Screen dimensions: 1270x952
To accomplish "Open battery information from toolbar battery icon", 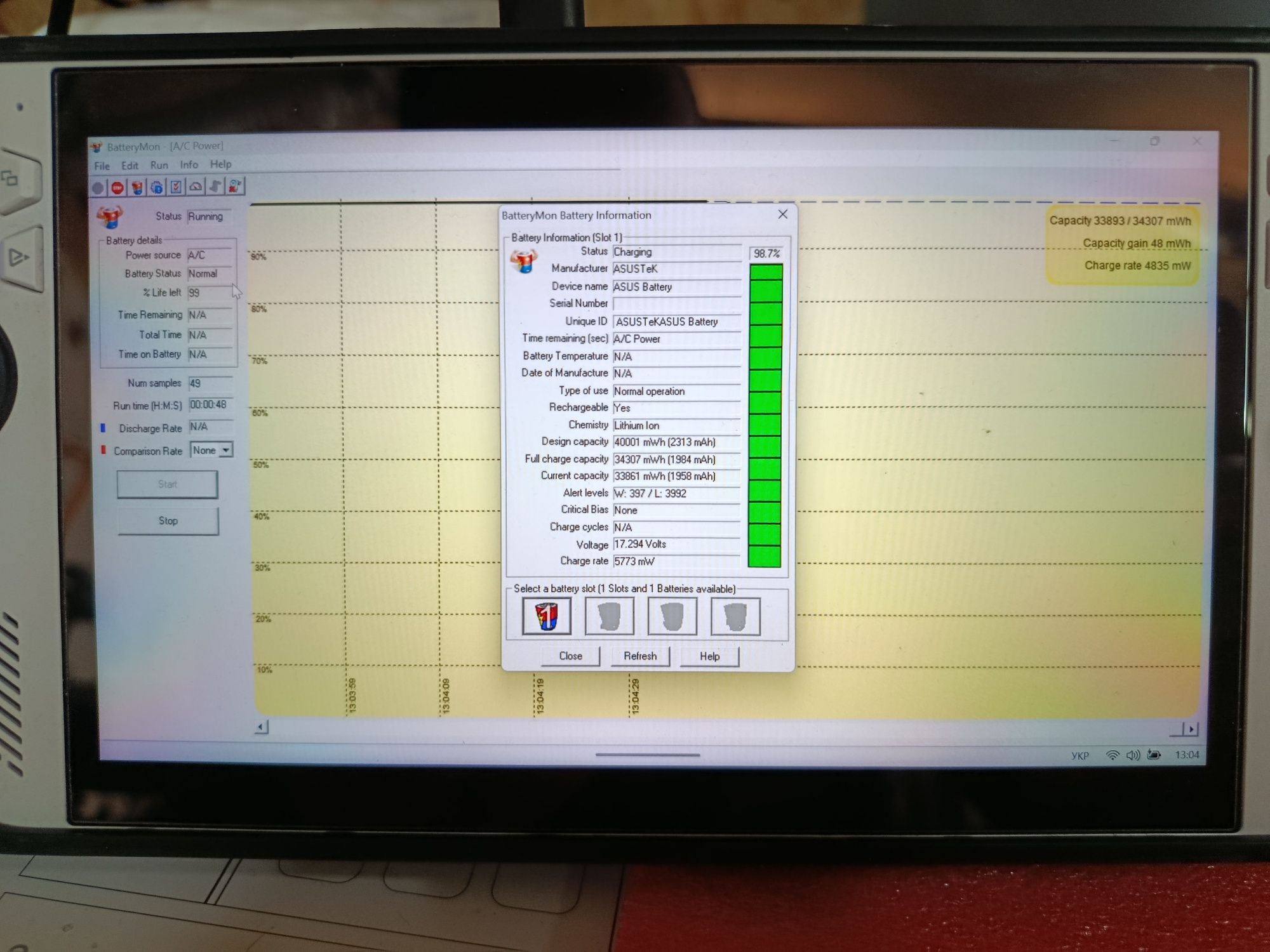I will tap(137, 187).
